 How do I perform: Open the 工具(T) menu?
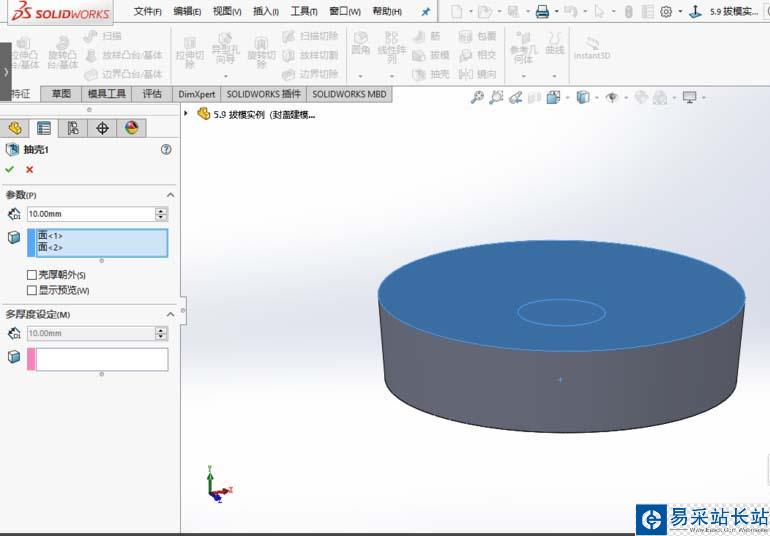click(x=304, y=11)
